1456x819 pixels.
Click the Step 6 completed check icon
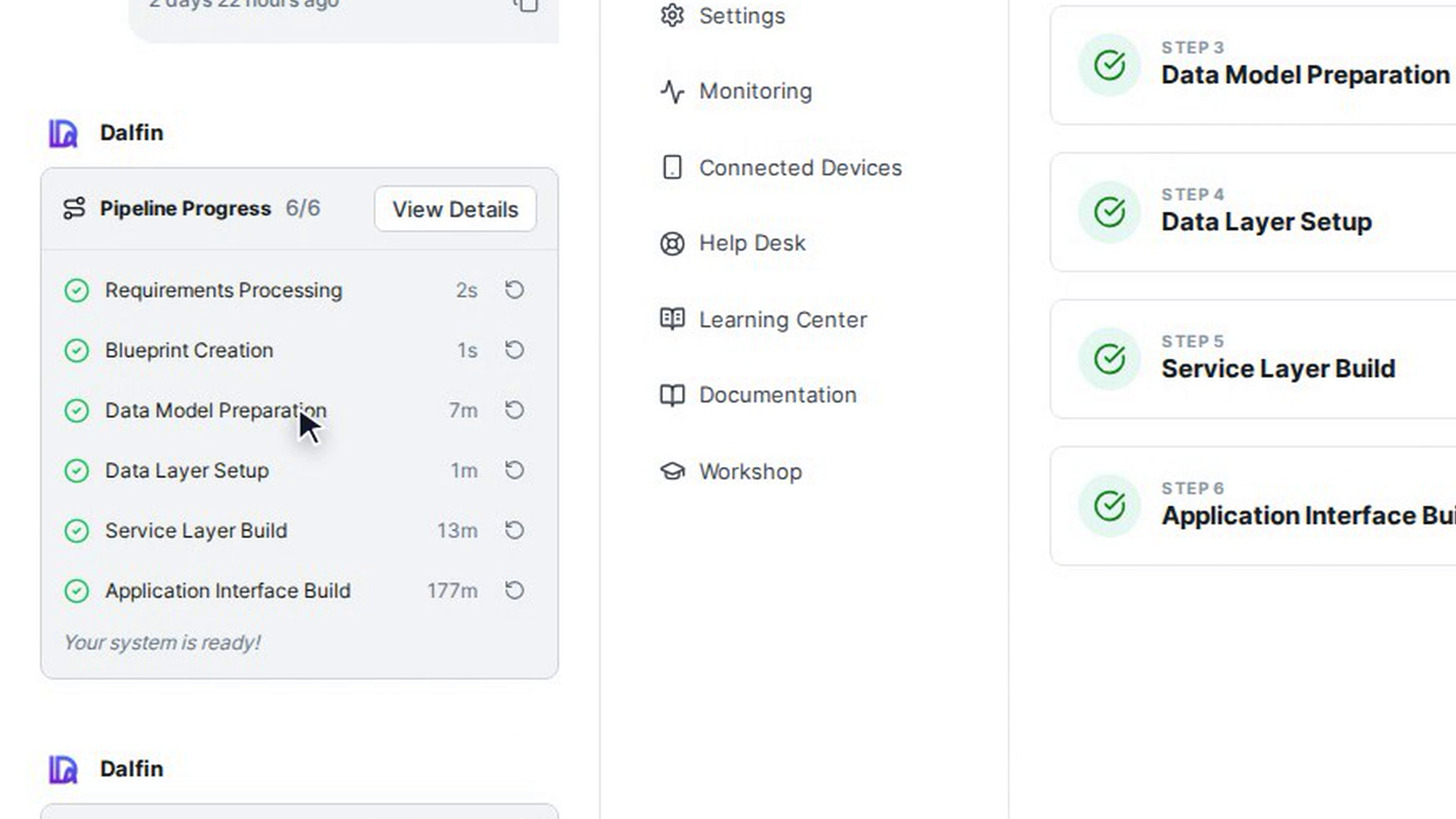click(x=1109, y=506)
